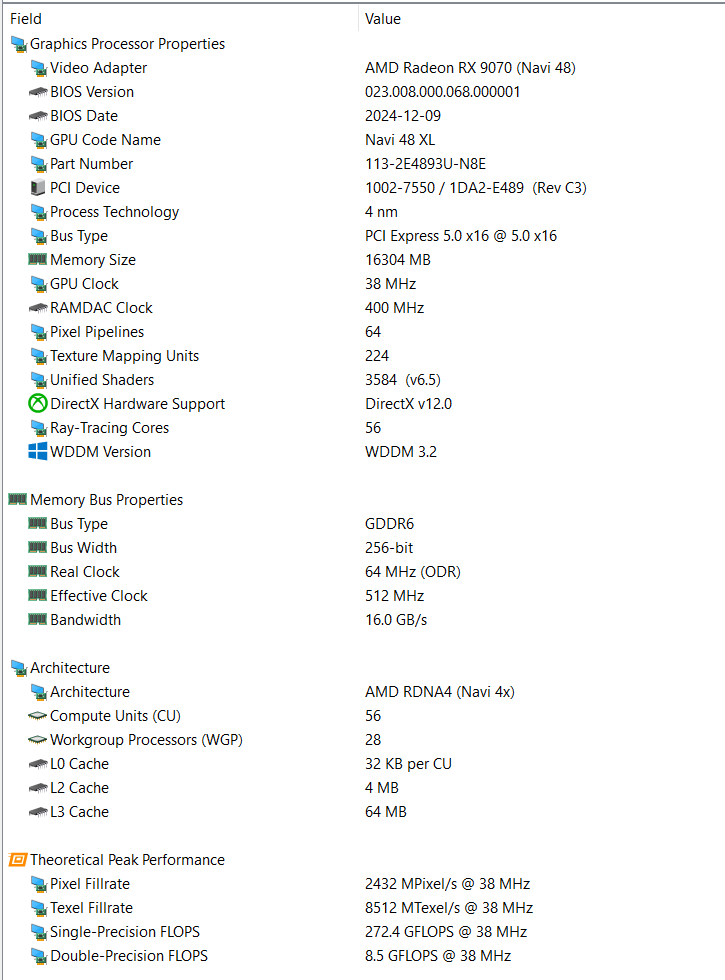This screenshot has width=725, height=980.
Task: Select the DirectX v12.0 value
Action: (408, 404)
